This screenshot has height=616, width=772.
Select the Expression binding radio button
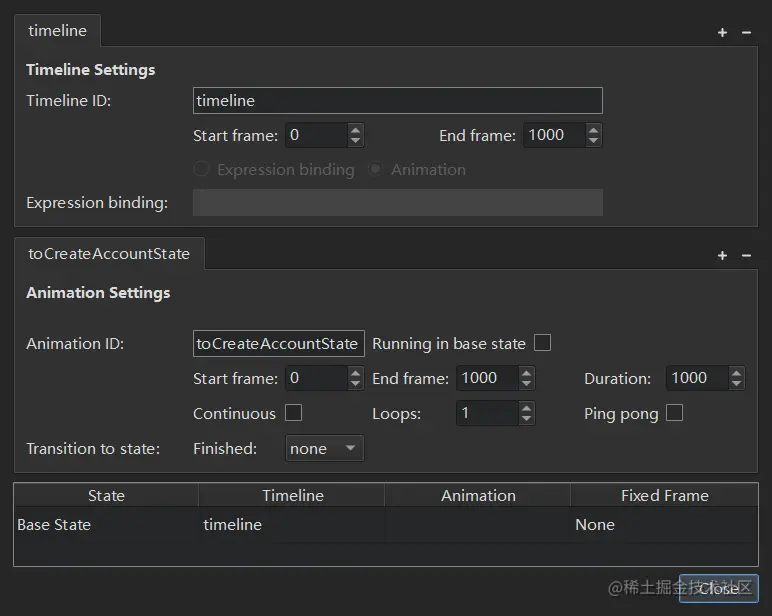(202, 170)
